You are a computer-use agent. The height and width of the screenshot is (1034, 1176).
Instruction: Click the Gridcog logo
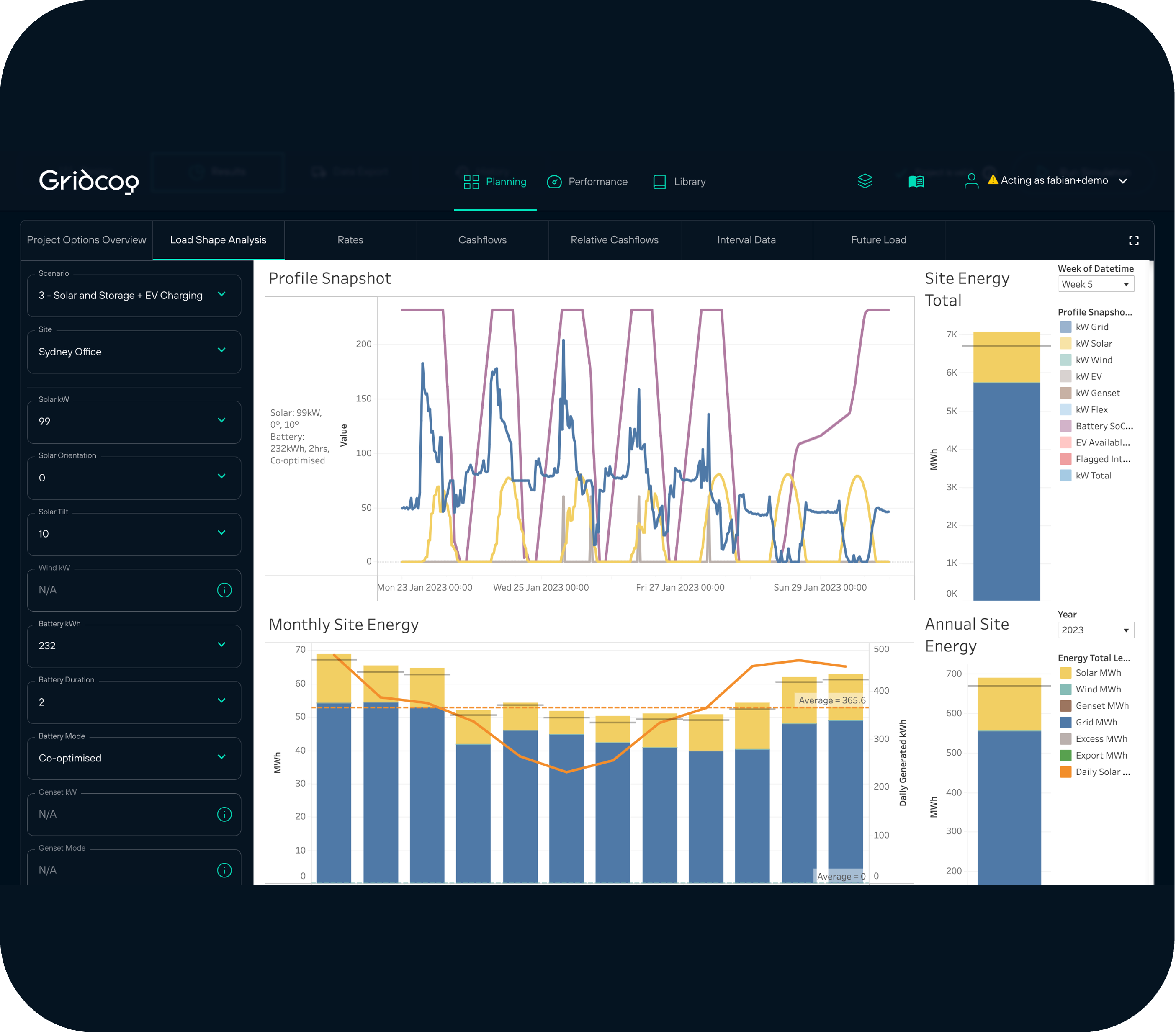(89, 181)
